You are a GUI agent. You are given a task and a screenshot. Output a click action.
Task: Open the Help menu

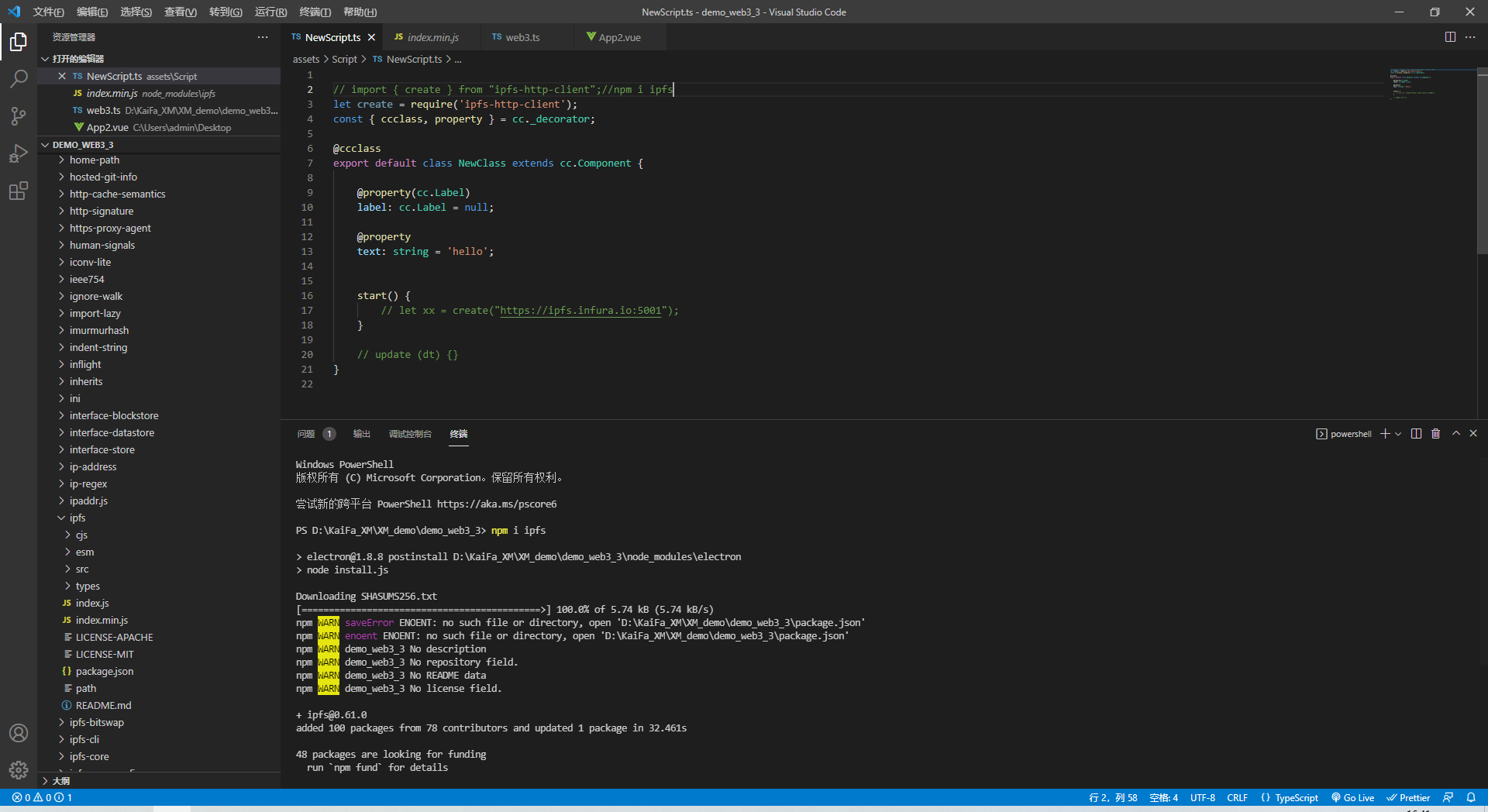[x=360, y=12]
